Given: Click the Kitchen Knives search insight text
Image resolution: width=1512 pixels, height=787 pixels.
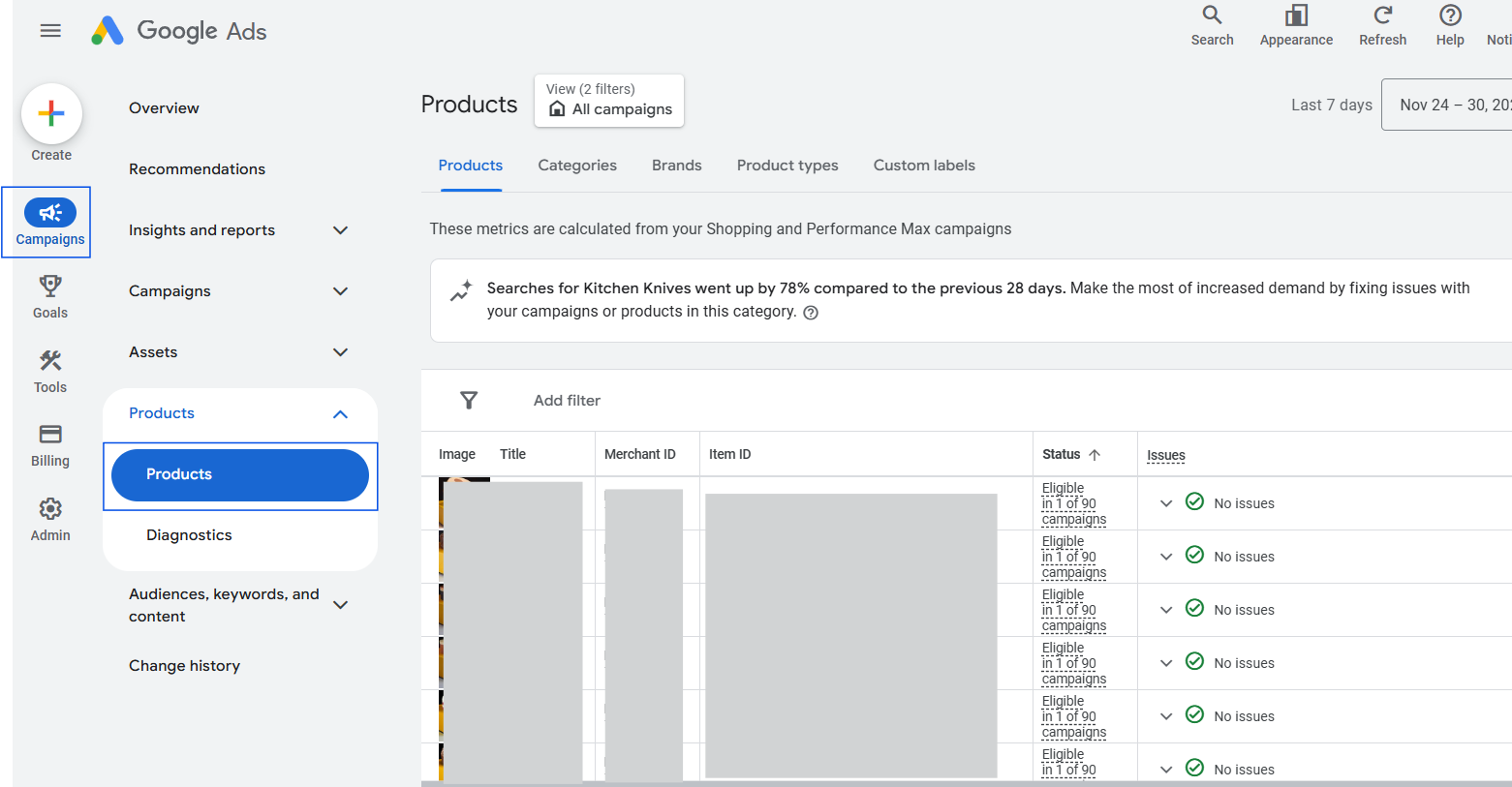Looking at the screenshot, I should tap(978, 299).
